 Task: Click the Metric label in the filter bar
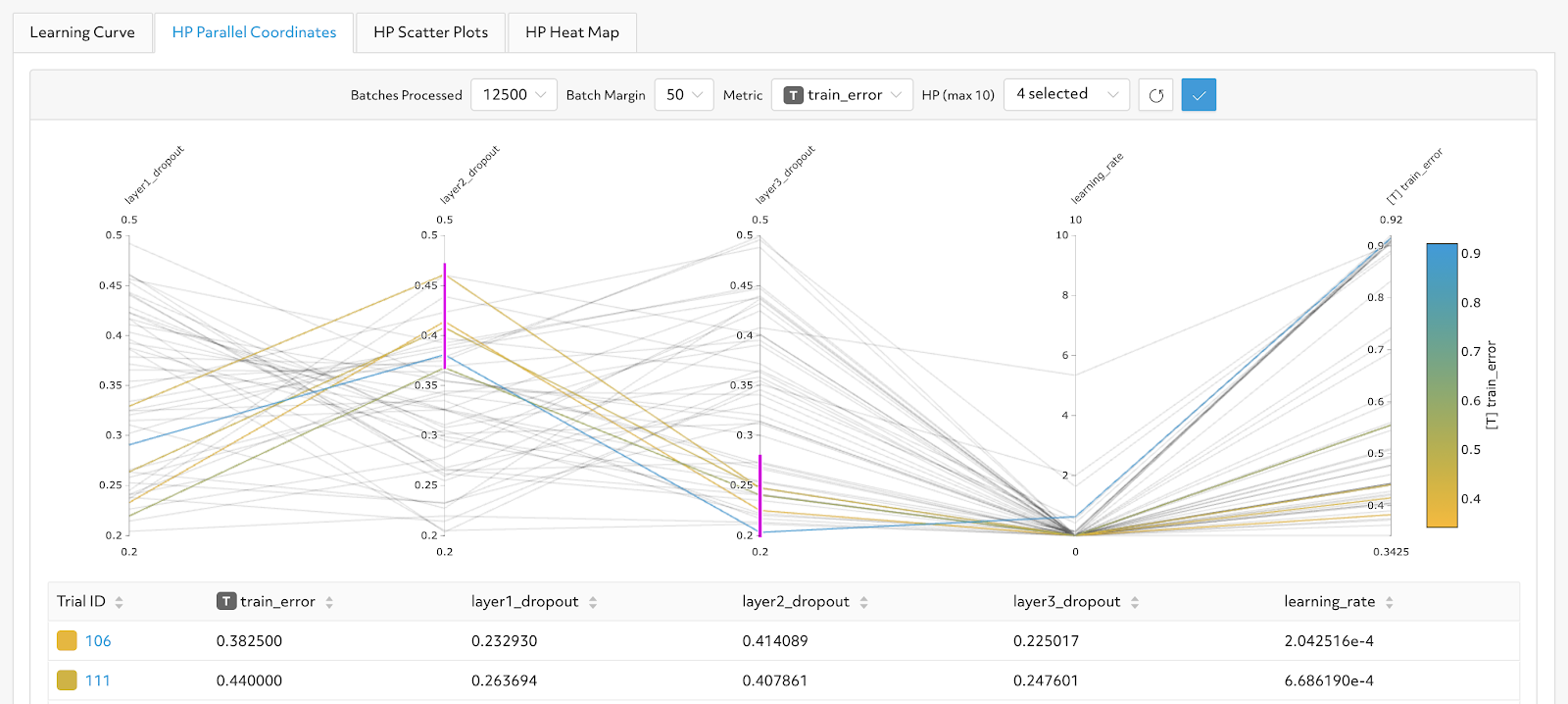(743, 95)
